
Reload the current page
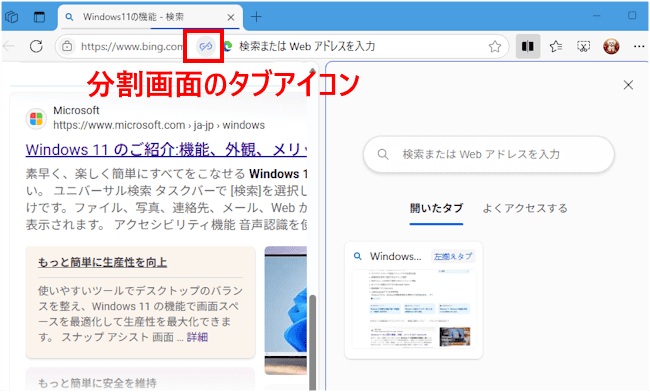[x=36, y=46]
